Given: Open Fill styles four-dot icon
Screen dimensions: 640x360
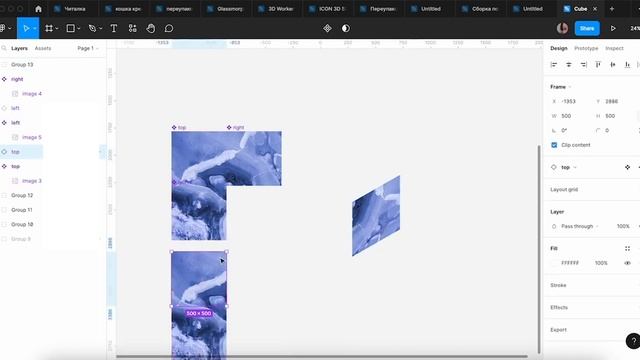Looking at the screenshot, I should click(x=627, y=248).
